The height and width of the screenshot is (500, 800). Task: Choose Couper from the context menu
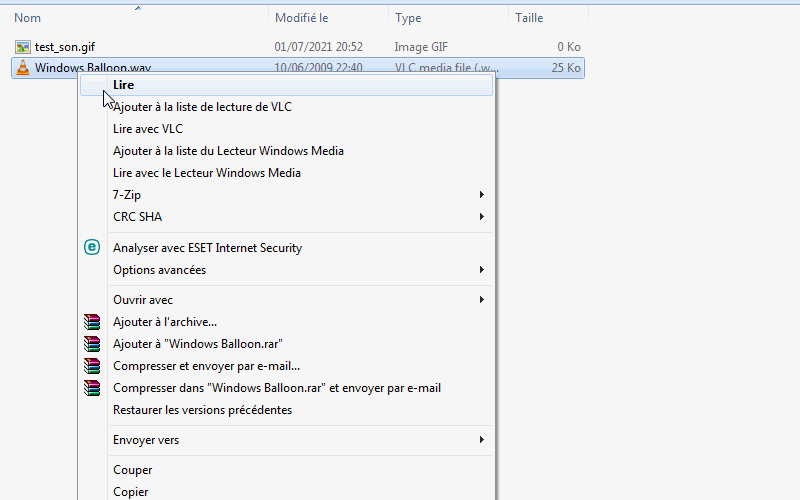(286, 470)
